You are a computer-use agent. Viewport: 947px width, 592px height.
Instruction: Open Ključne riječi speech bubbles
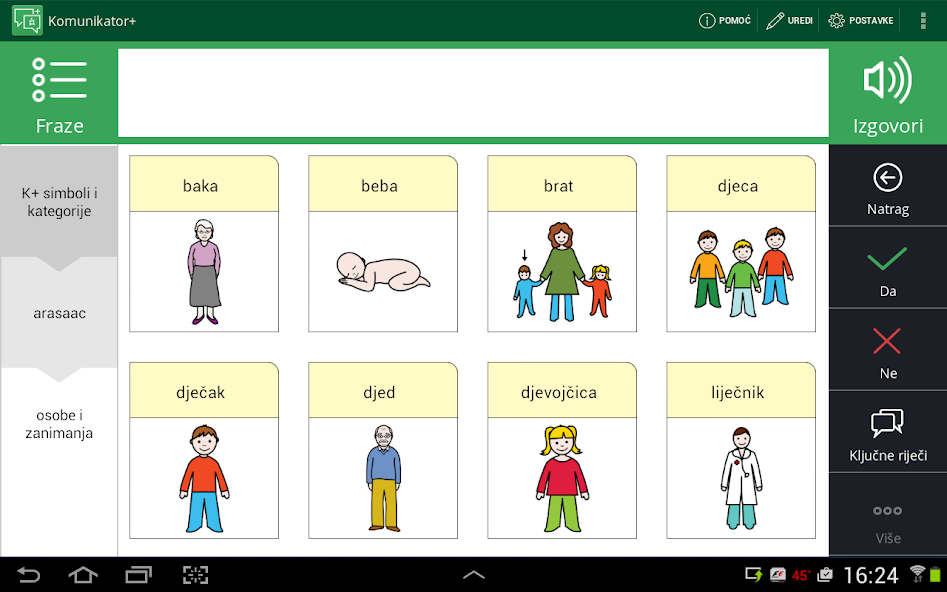[x=887, y=433]
